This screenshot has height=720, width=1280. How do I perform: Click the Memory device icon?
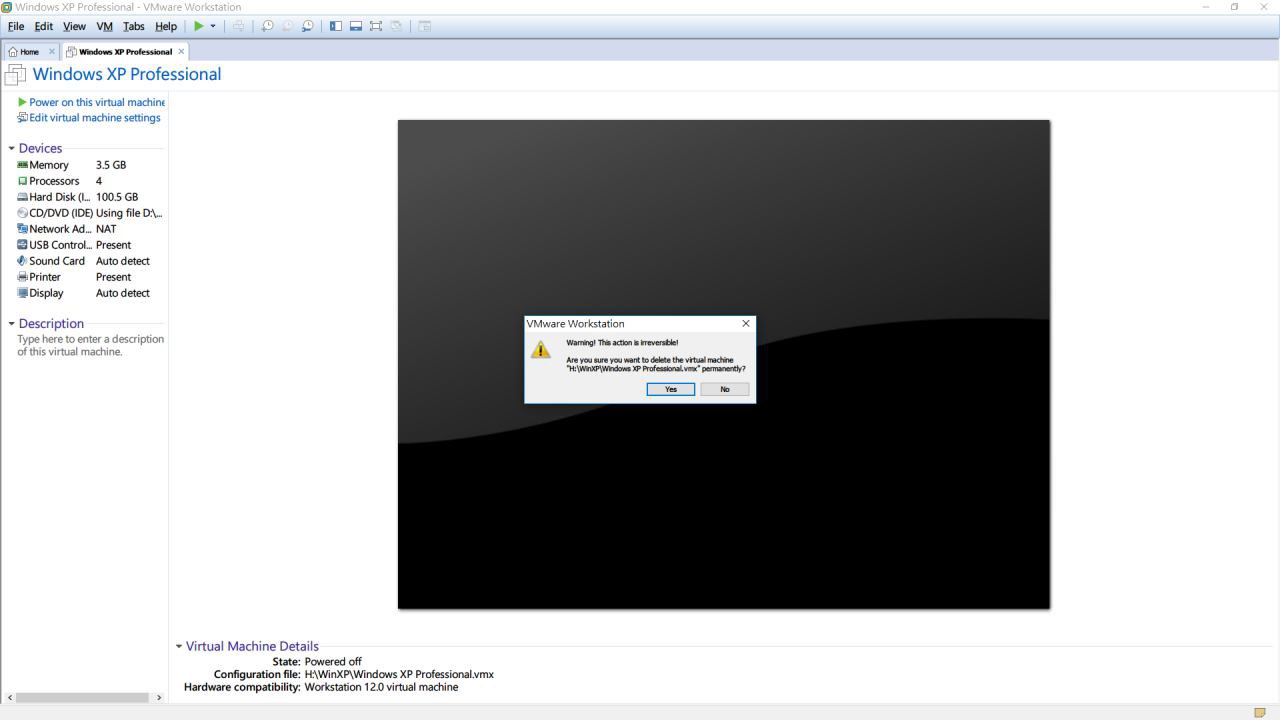[x=22, y=165]
